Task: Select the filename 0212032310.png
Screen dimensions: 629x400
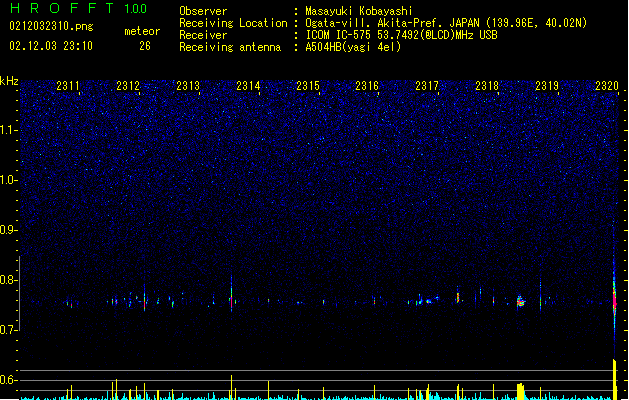Action: coord(51,26)
